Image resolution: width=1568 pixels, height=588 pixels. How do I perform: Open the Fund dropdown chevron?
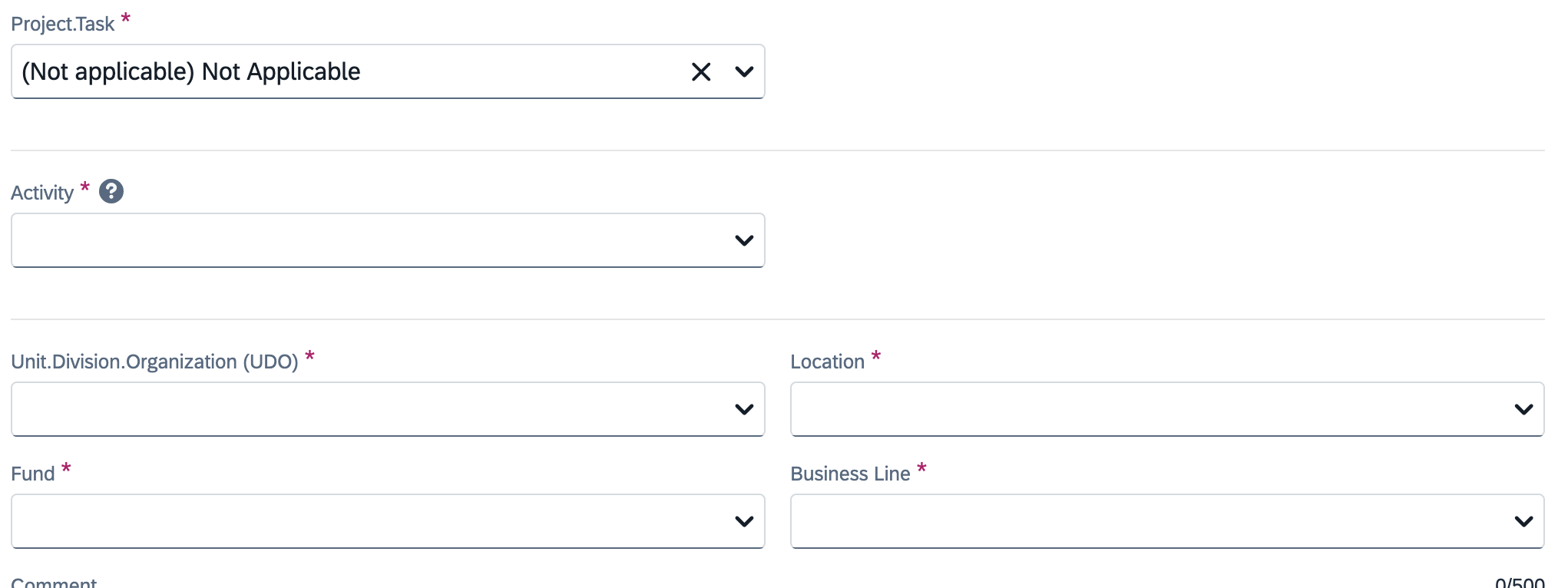[744, 522]
